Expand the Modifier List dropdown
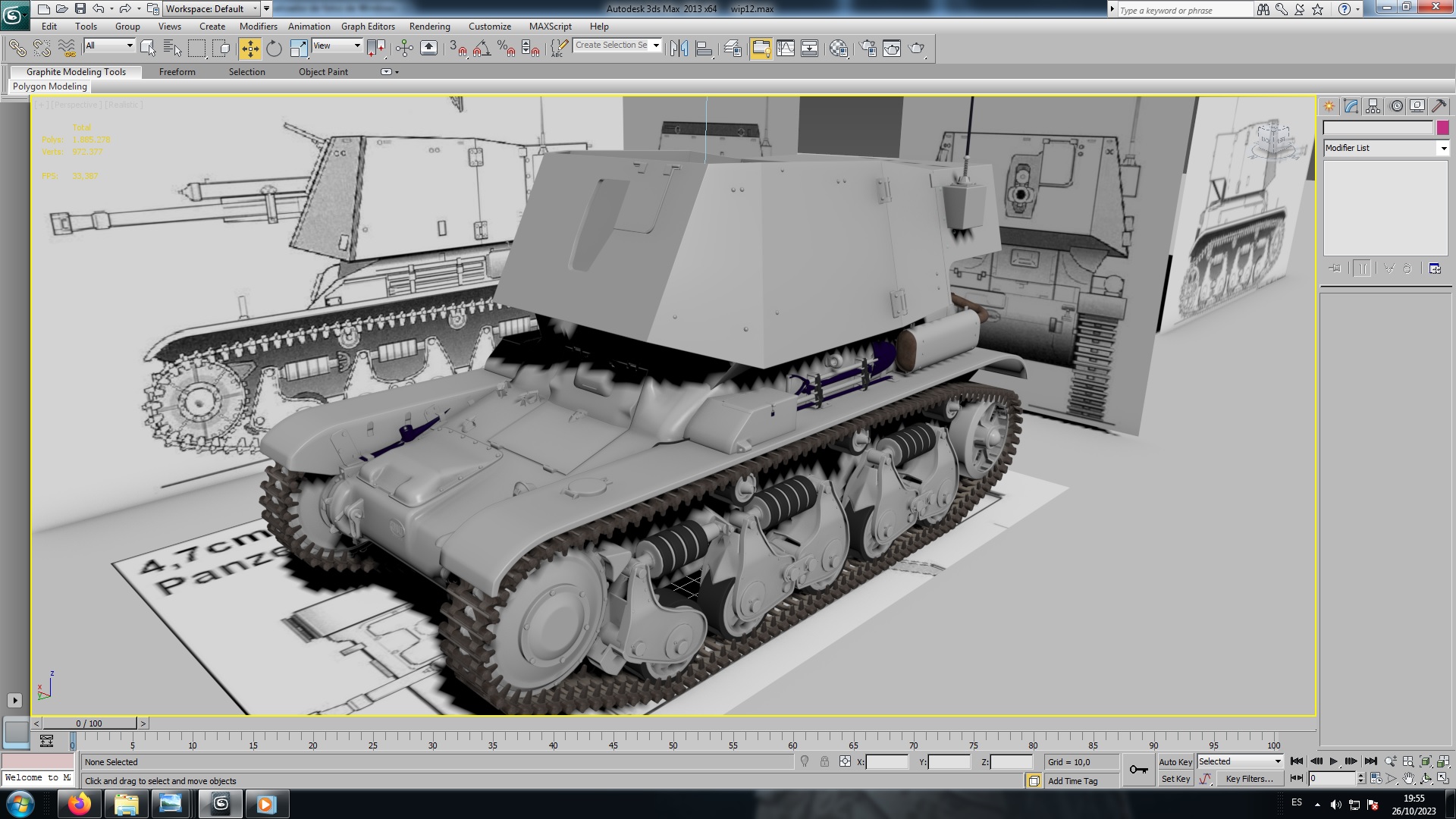1456x819 pixels. [x=1443, y=149]
